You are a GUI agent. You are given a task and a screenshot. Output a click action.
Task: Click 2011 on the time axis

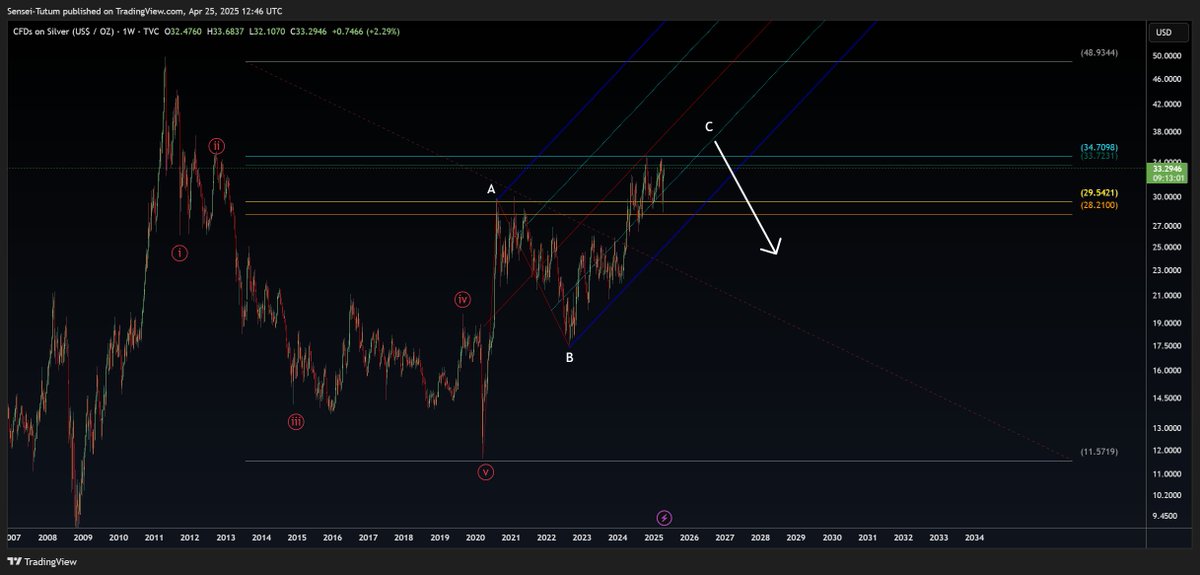154,538
